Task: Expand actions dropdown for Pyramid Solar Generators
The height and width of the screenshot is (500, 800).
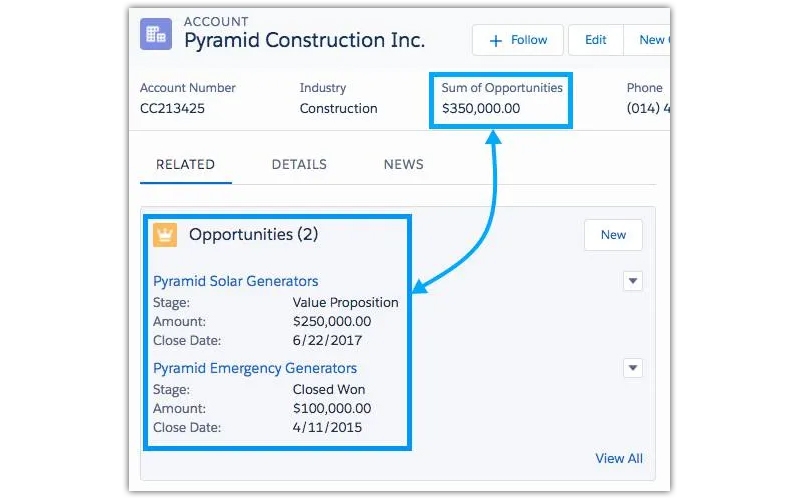Action: pos(632,281)
